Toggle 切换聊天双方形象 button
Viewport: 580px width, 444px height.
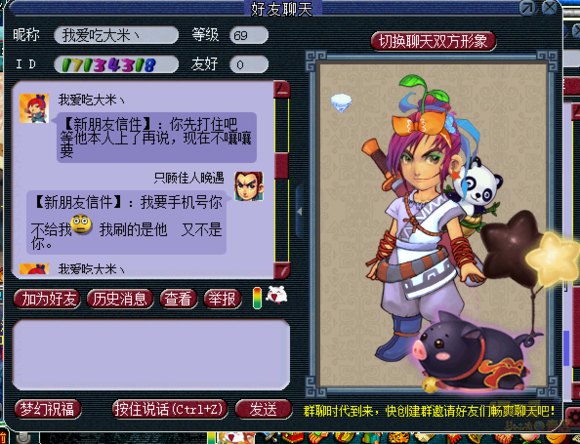pyautogui.click(x=433, y=41)
